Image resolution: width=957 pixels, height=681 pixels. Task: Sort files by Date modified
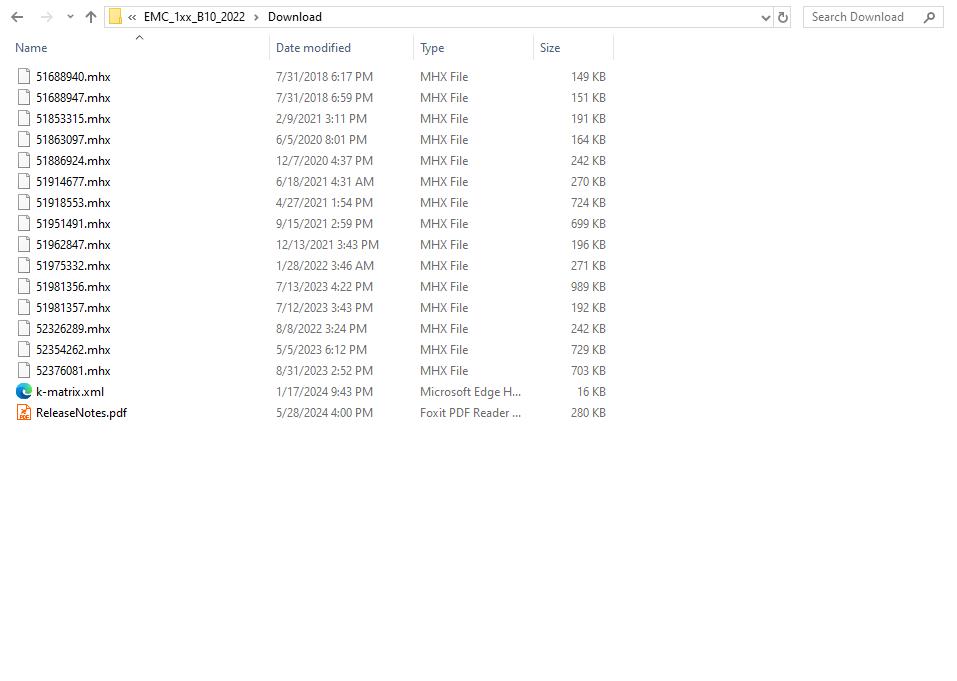[313, 48]
